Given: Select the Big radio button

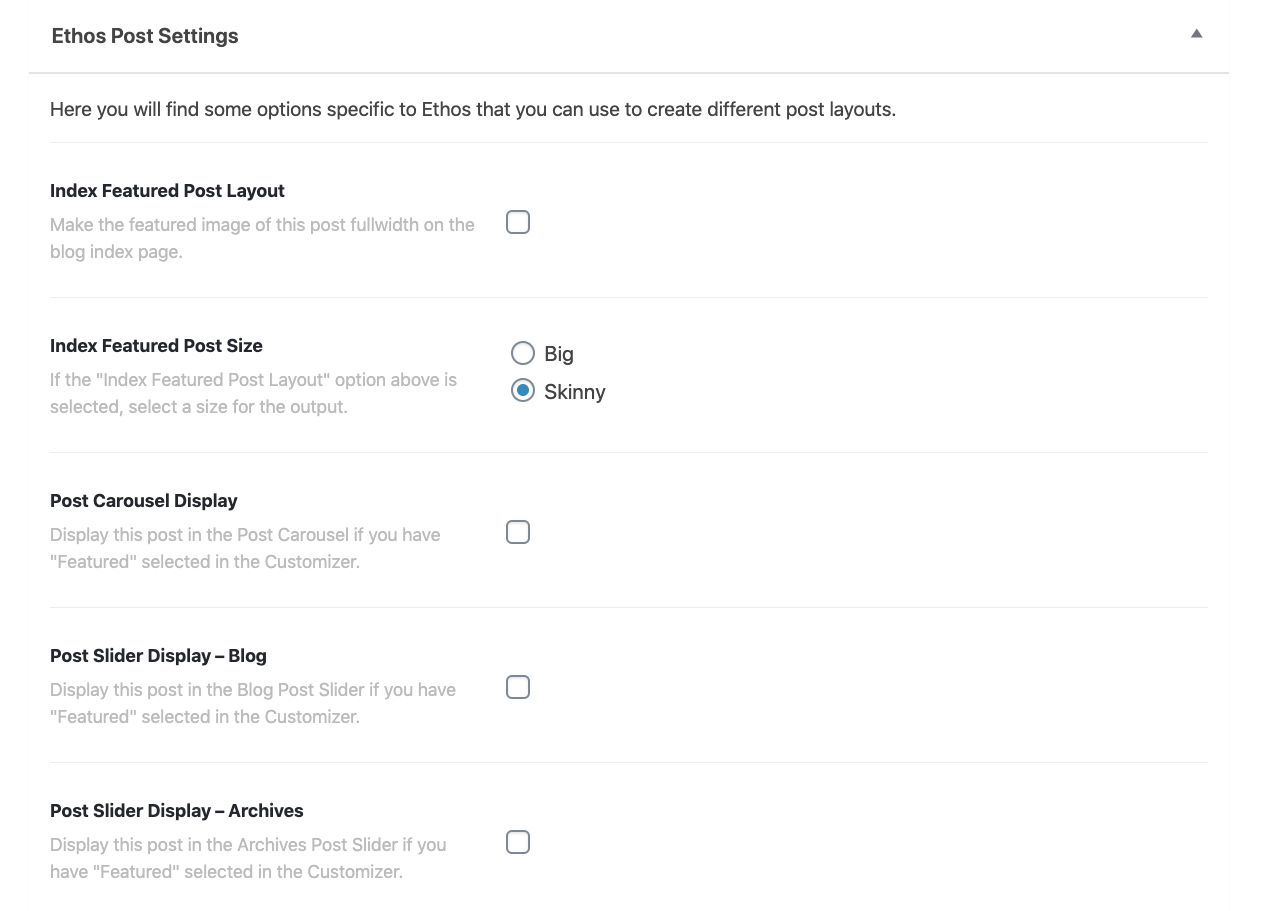Looking at the screenshot, I should point(522,353).
